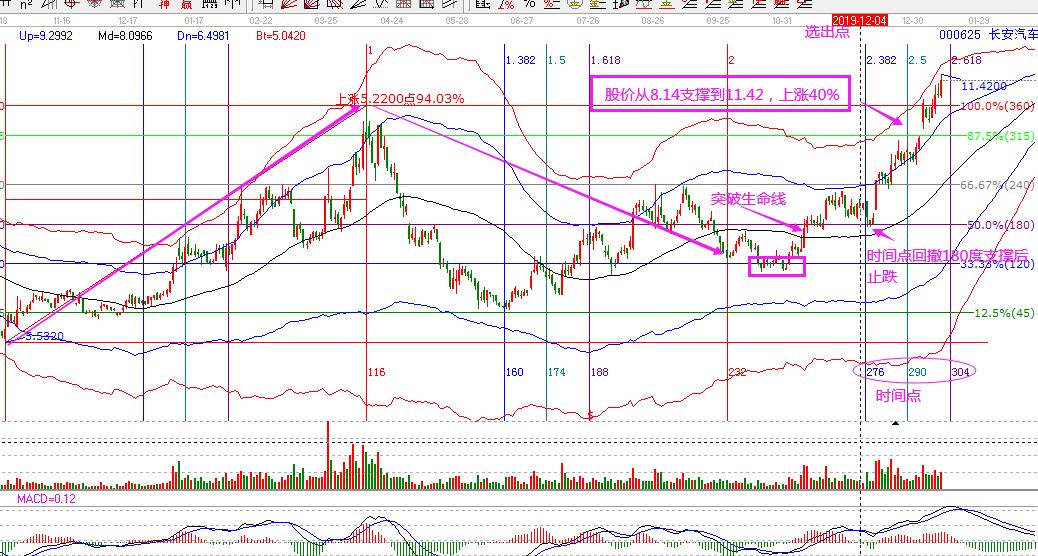Click the small black triangle marker under 时间点

(x=896, y=423)
